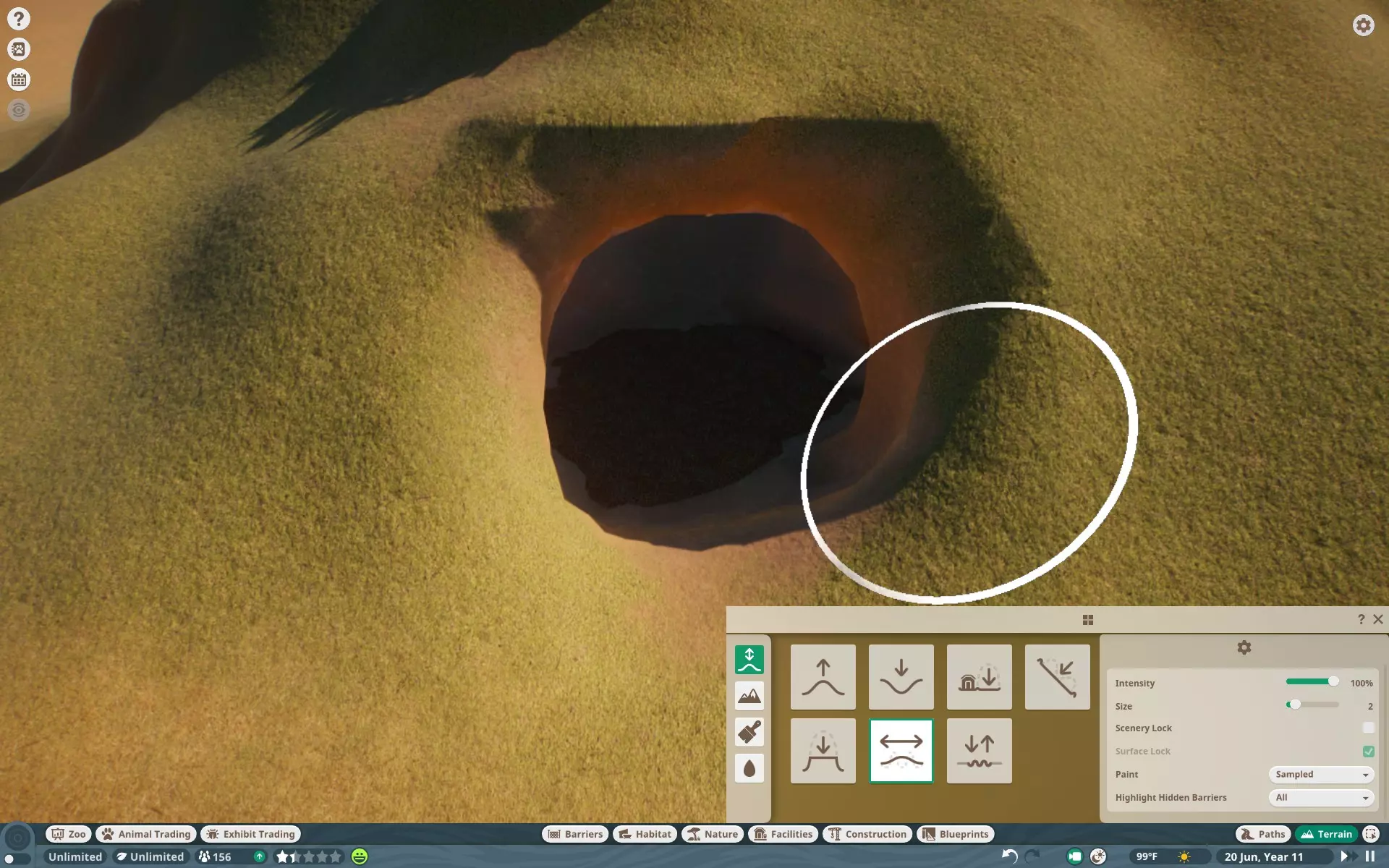Open the Exhibit Trading button
Viewport: 1389px width, 868px height.
tap(251, 834)
